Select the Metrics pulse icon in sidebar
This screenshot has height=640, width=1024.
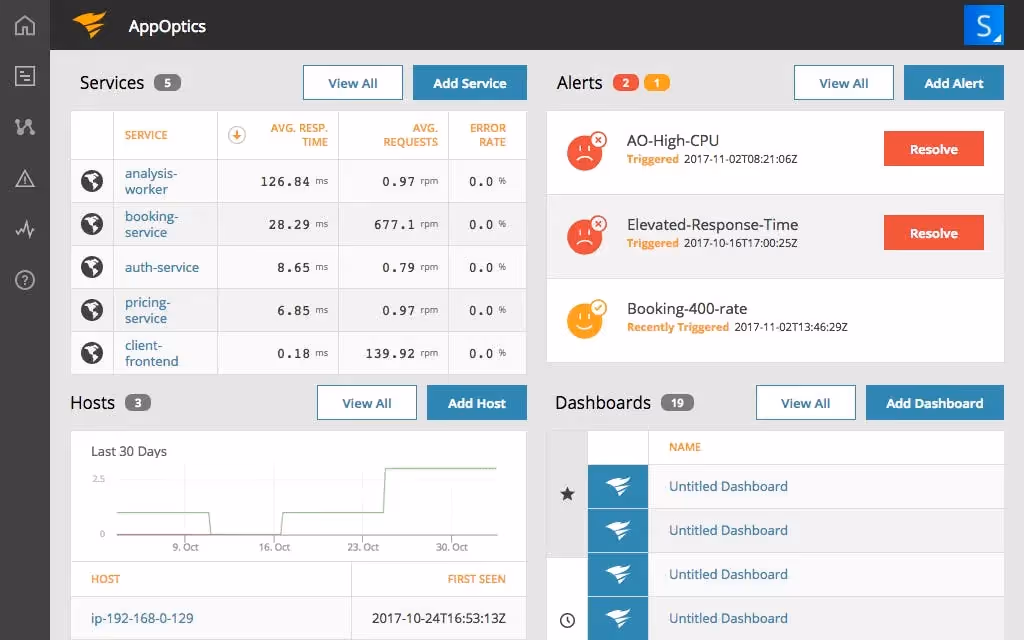click(x=24, y=229)
